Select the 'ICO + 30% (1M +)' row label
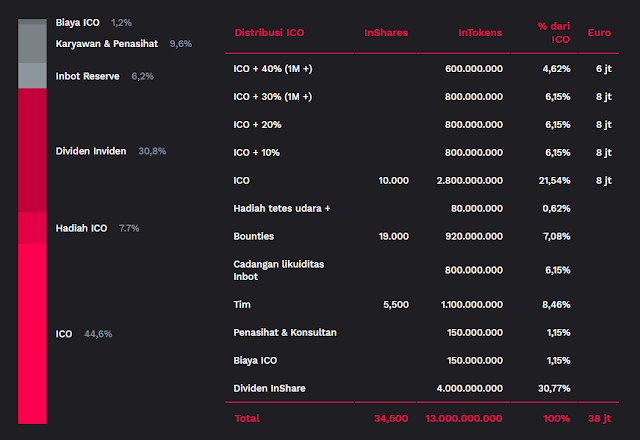 pos(273,97)
